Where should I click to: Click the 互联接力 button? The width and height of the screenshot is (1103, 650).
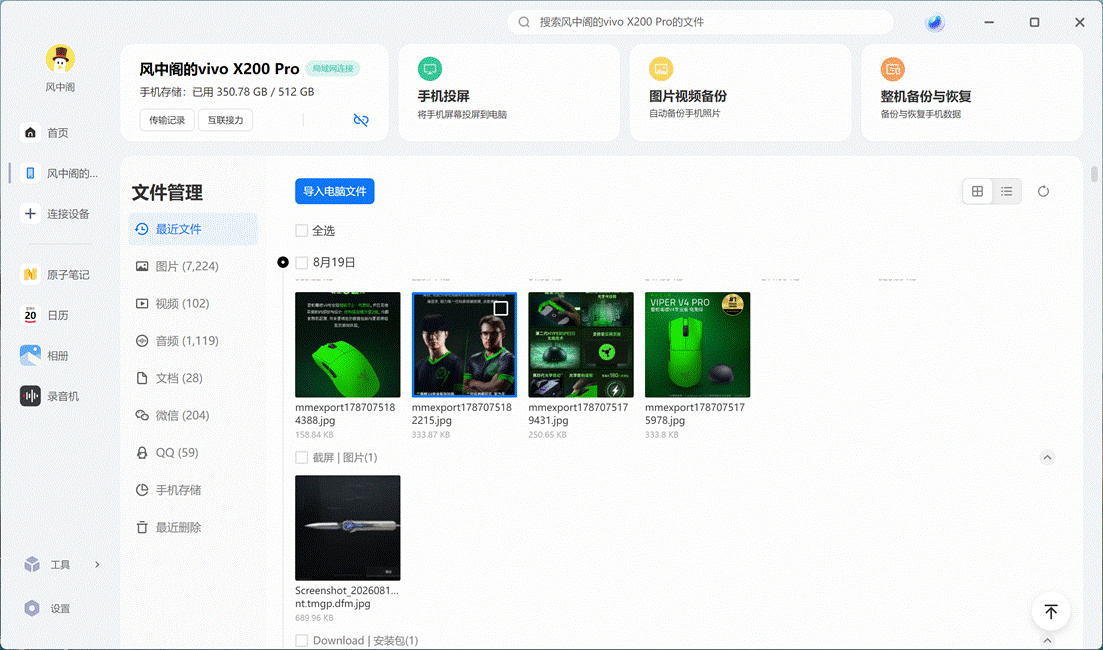tap(226, 120)
